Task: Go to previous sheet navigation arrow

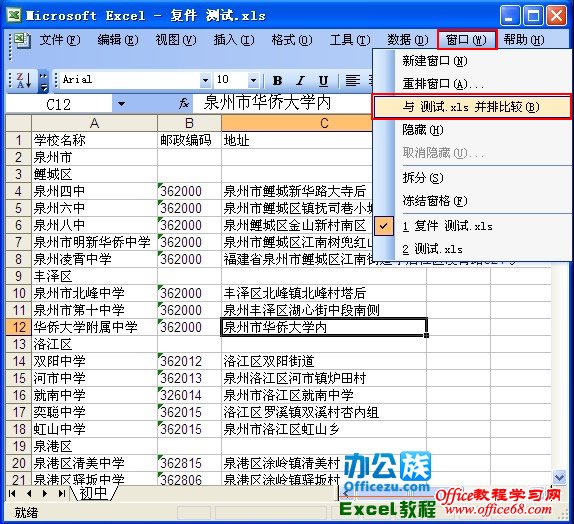Action: click(x=29, y=493)
